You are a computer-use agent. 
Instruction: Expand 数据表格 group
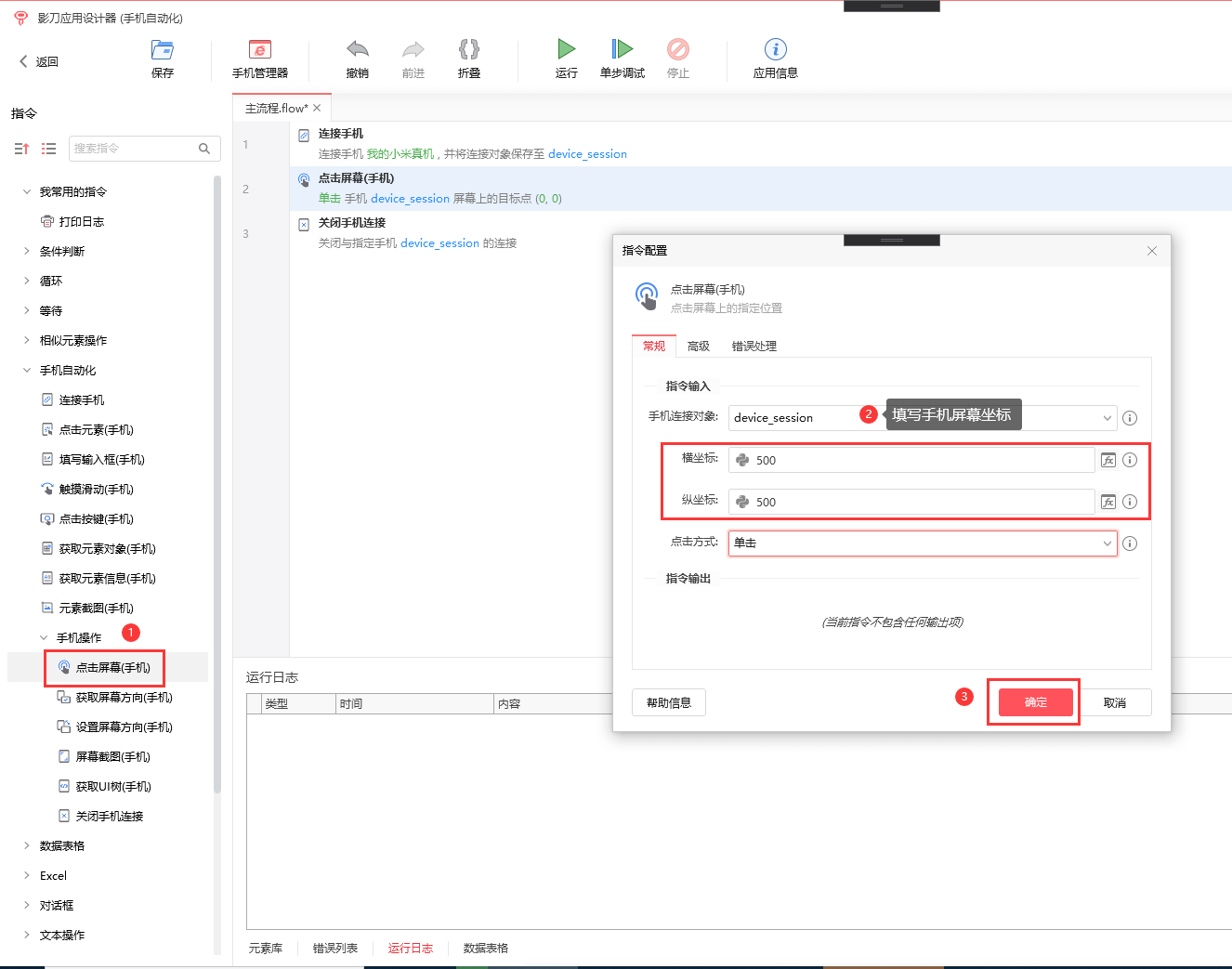point(27,845)
